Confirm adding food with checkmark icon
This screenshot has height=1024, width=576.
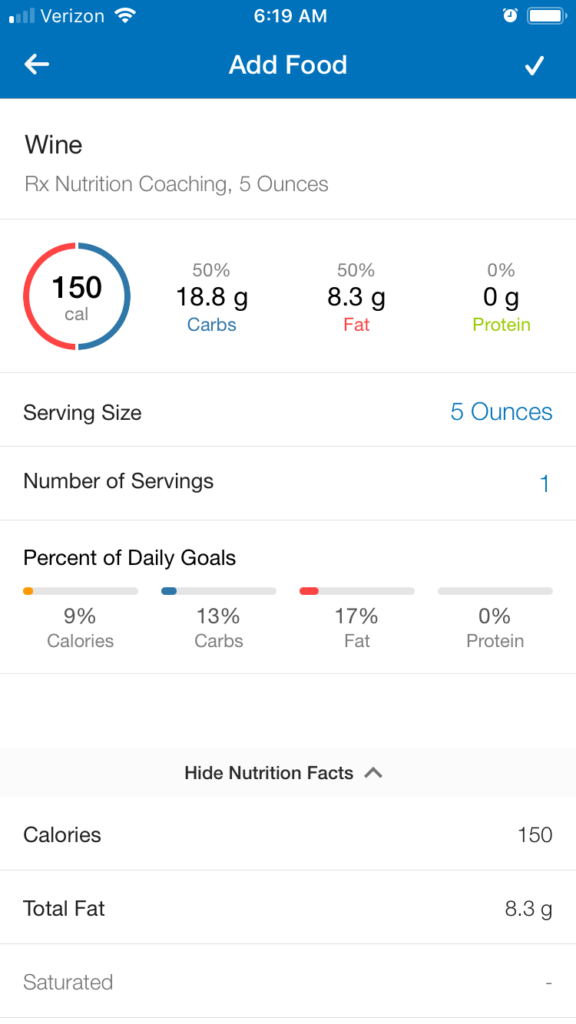coord(534,65)
